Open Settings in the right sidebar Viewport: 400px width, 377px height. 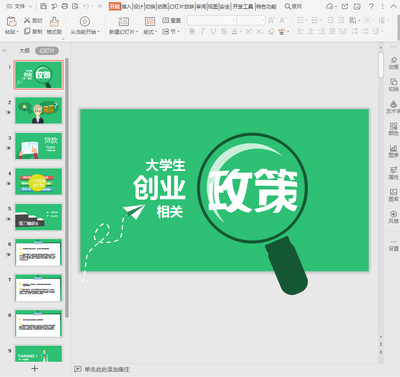point(394,245)
